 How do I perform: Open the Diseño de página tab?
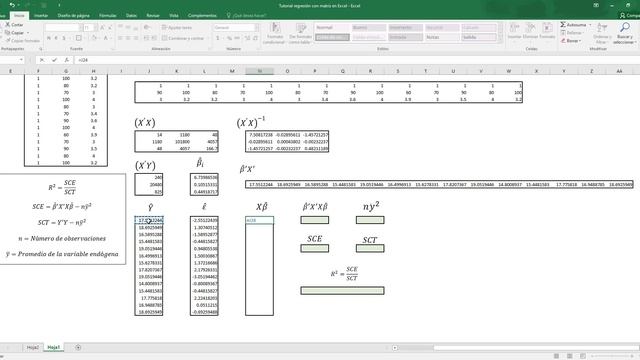(73, 16)
